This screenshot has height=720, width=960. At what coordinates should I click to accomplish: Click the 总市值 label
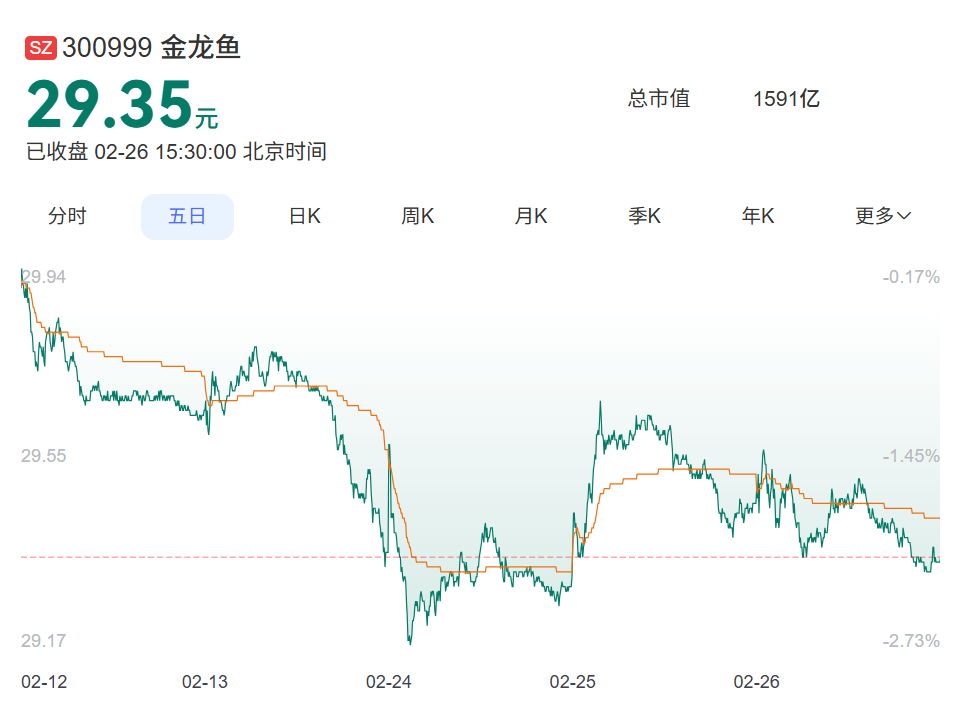click(x=659, y=99)
